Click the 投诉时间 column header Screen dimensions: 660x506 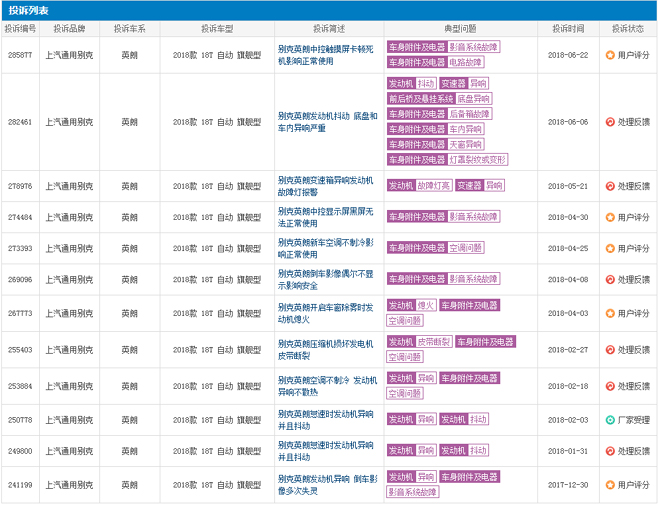coord(568,29)
